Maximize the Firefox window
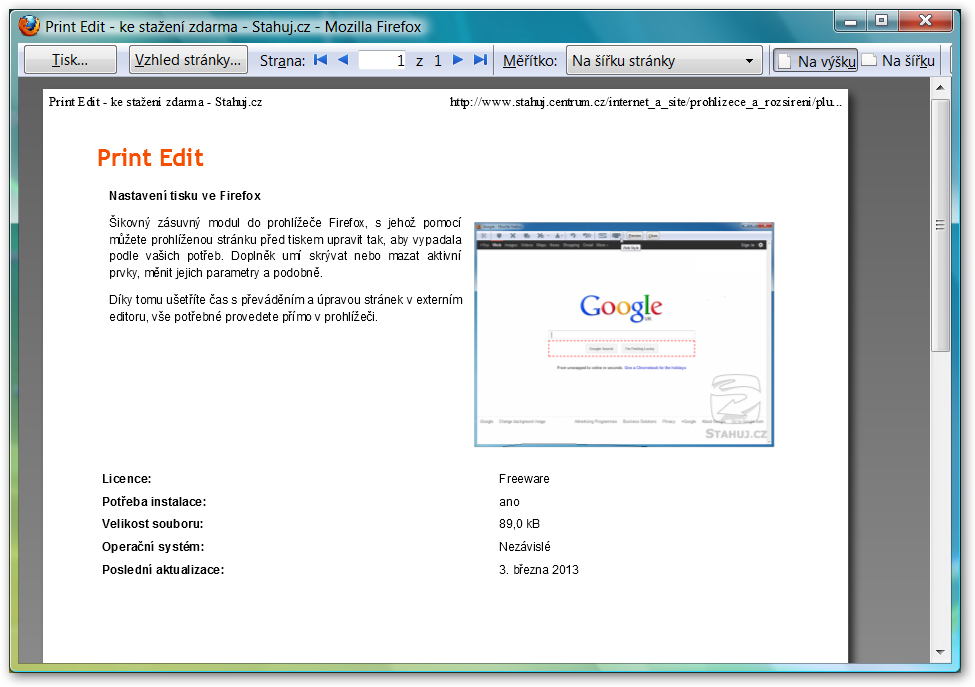 click(x=882, y=21)
